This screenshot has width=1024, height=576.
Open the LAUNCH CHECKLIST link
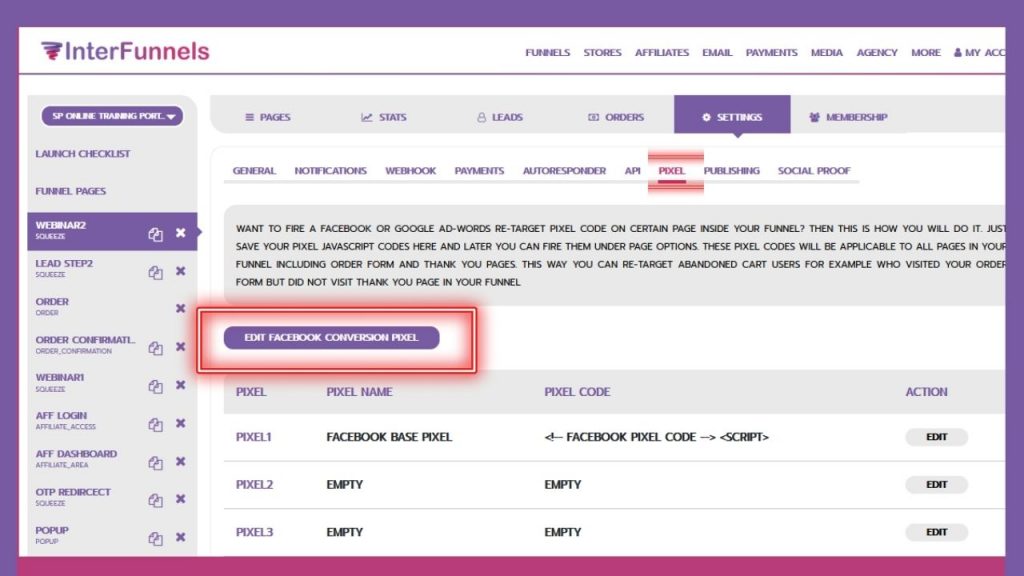coord(83,153)
